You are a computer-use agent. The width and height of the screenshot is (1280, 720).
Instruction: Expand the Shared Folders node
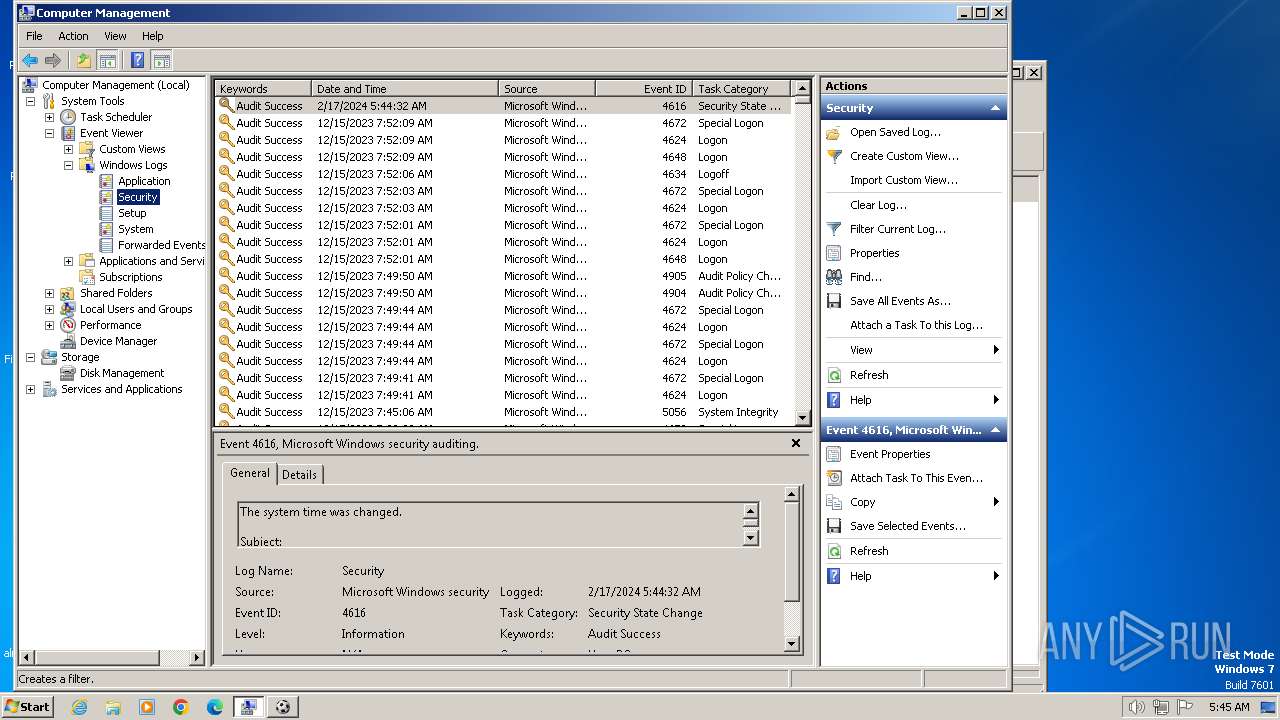(49, 293)
